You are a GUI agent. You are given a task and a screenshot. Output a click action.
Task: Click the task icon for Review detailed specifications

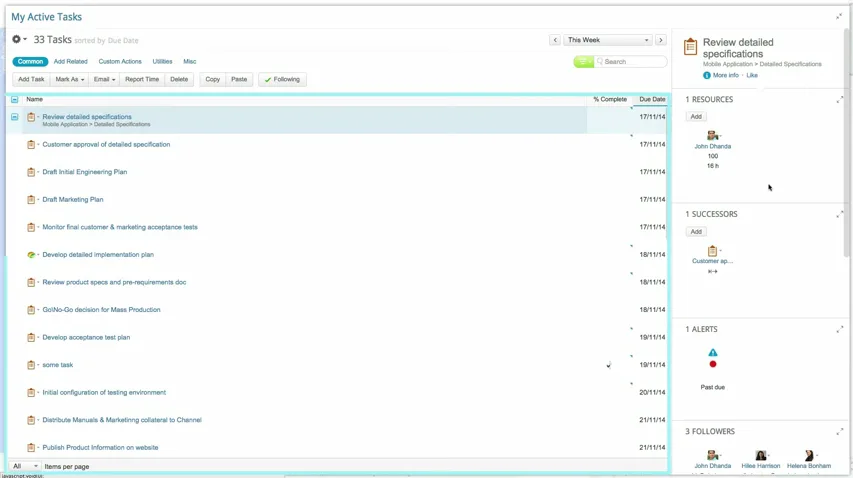[x=31, y=117]
